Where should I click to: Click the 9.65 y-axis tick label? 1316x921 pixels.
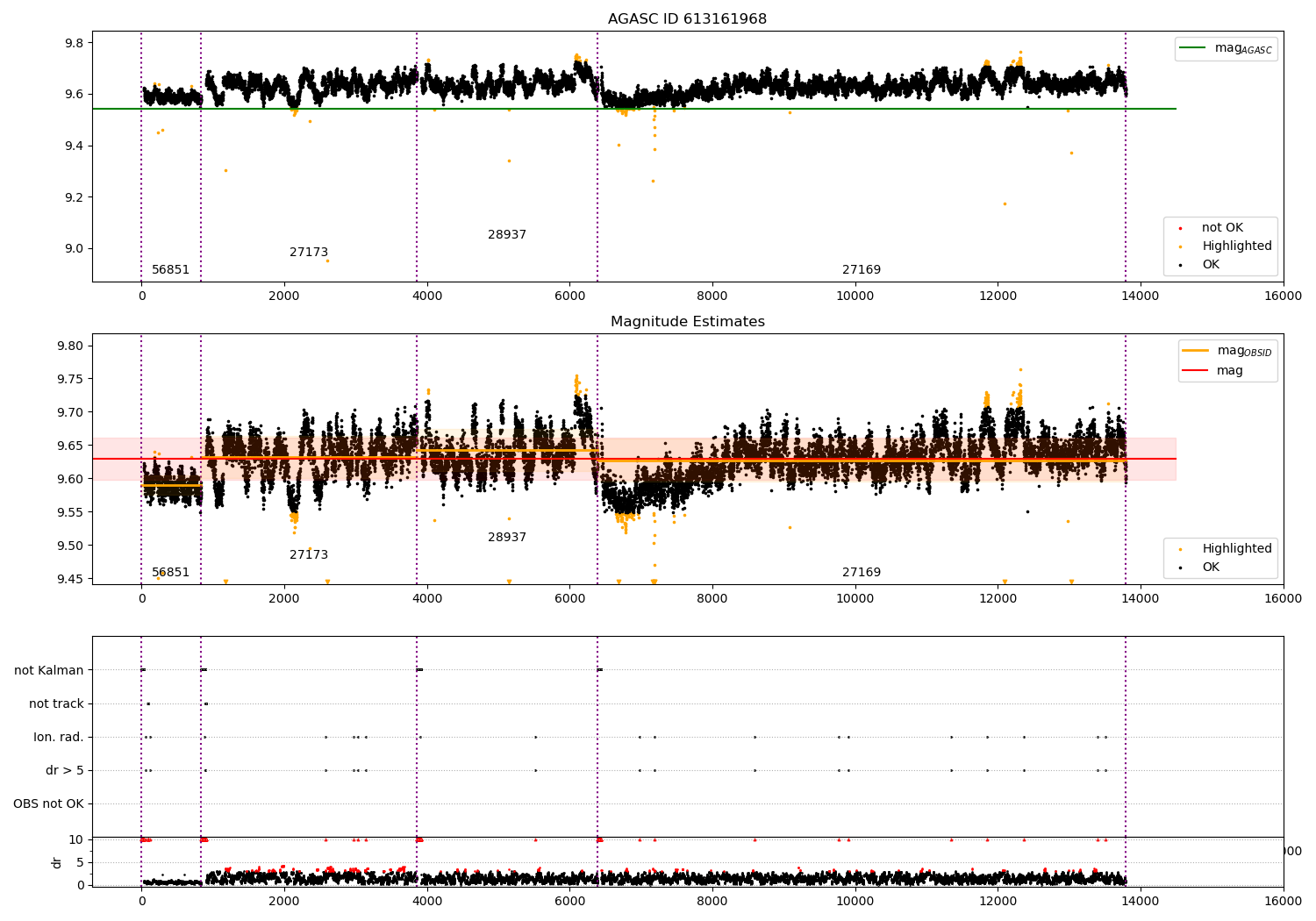click(71, 446)
